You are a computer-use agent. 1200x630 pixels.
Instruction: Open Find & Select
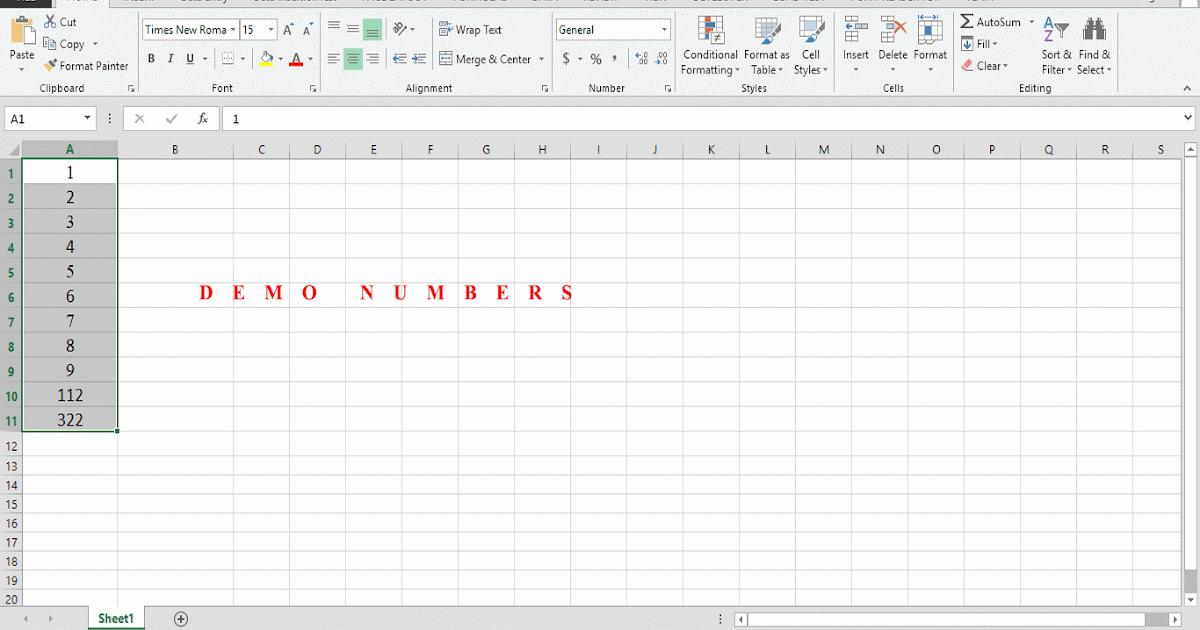(1095, 45)
